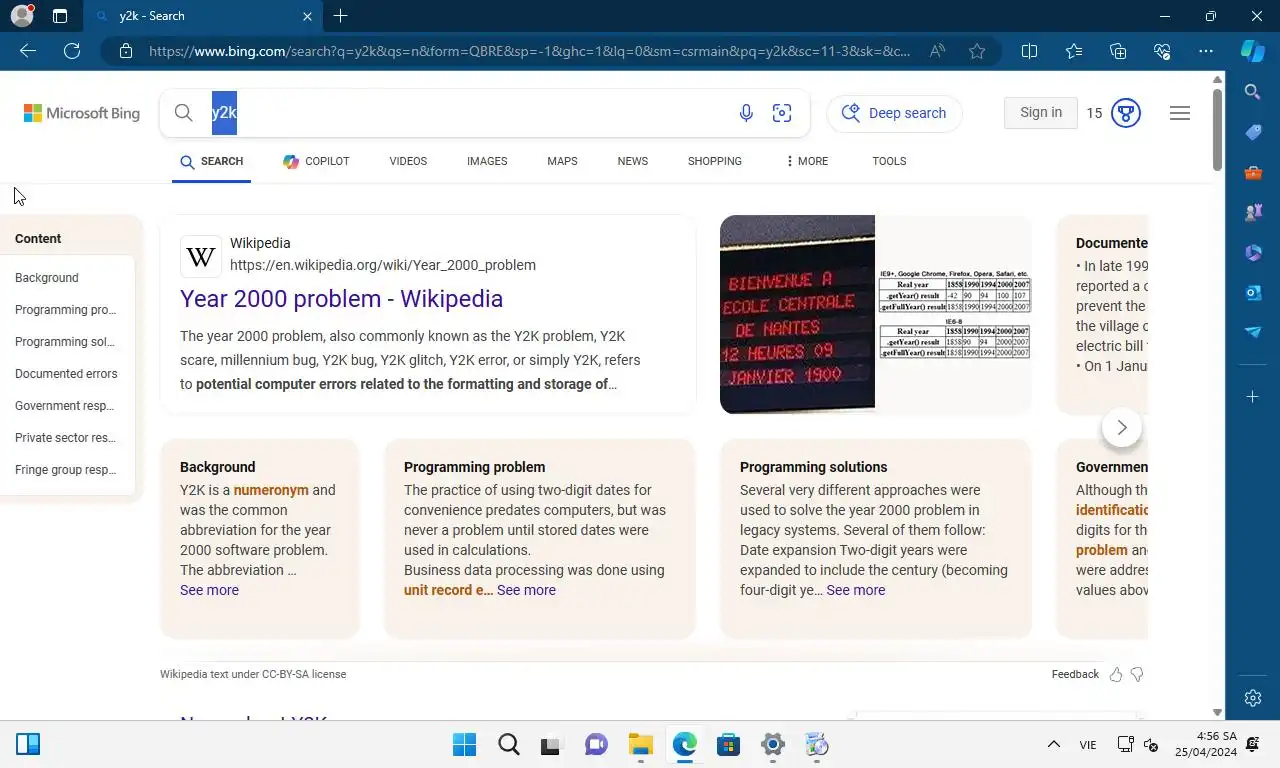Switch to the MAPS tab
Screen dimensions: 1280x768
tap(562, 161)
